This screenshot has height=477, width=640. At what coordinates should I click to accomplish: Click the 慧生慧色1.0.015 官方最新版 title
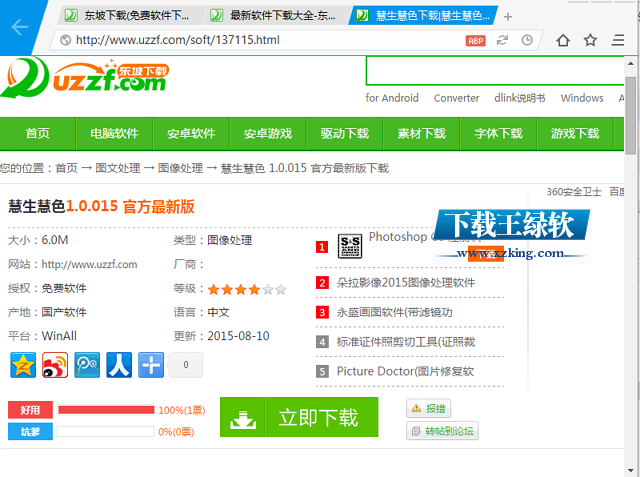pyautogui.click(x=101, y=206)
